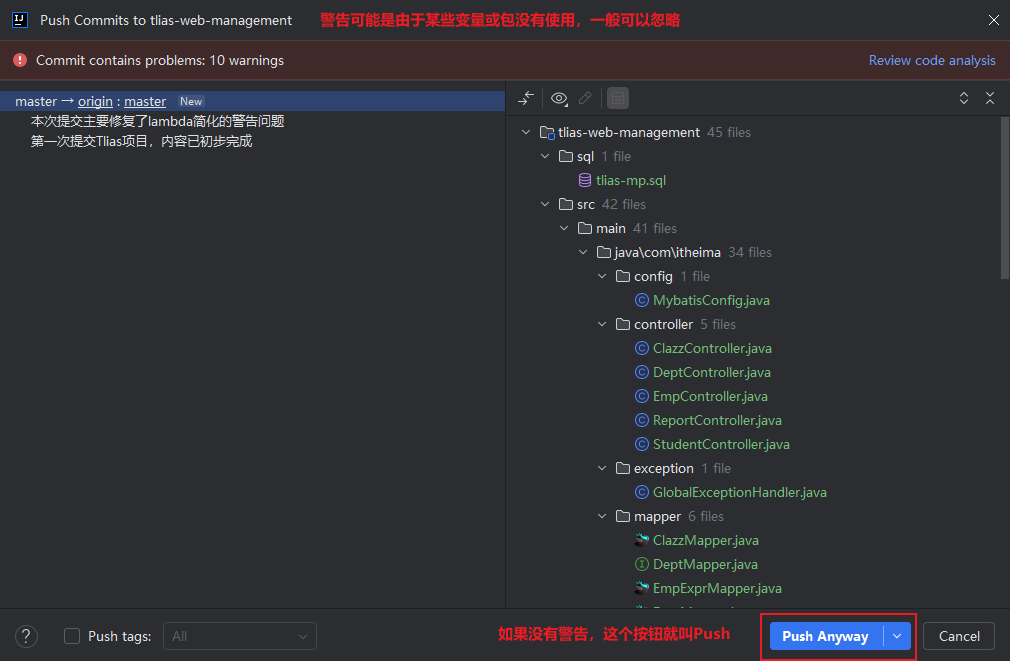The height and width of the screenshot is (661, 1010).
Task: Collapse the src folder chevron
Action: tap(545, 204)
